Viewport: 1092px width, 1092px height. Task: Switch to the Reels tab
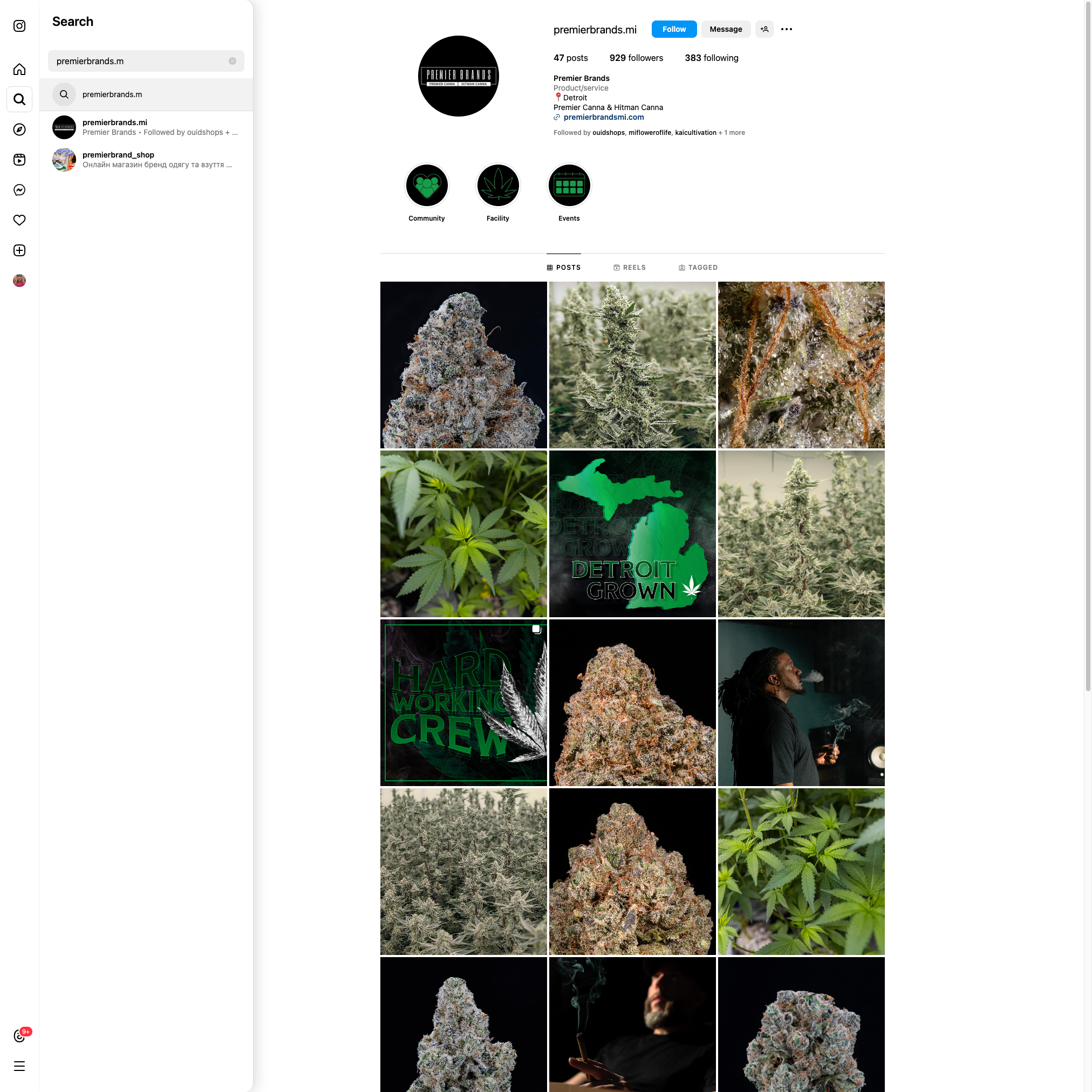pos(629,268)
